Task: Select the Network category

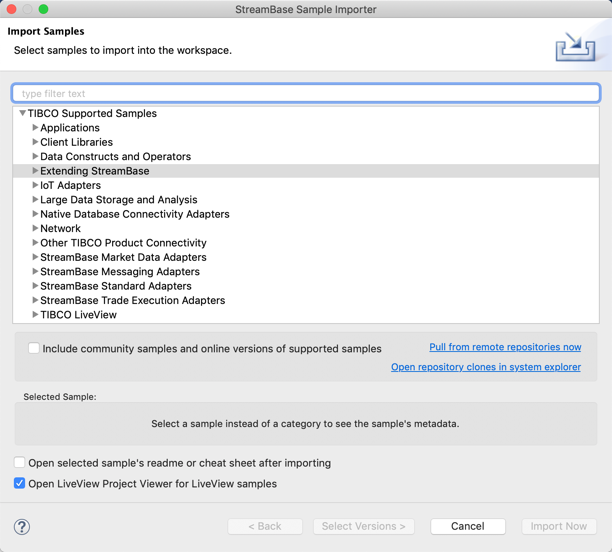Action: pos(60,229)
